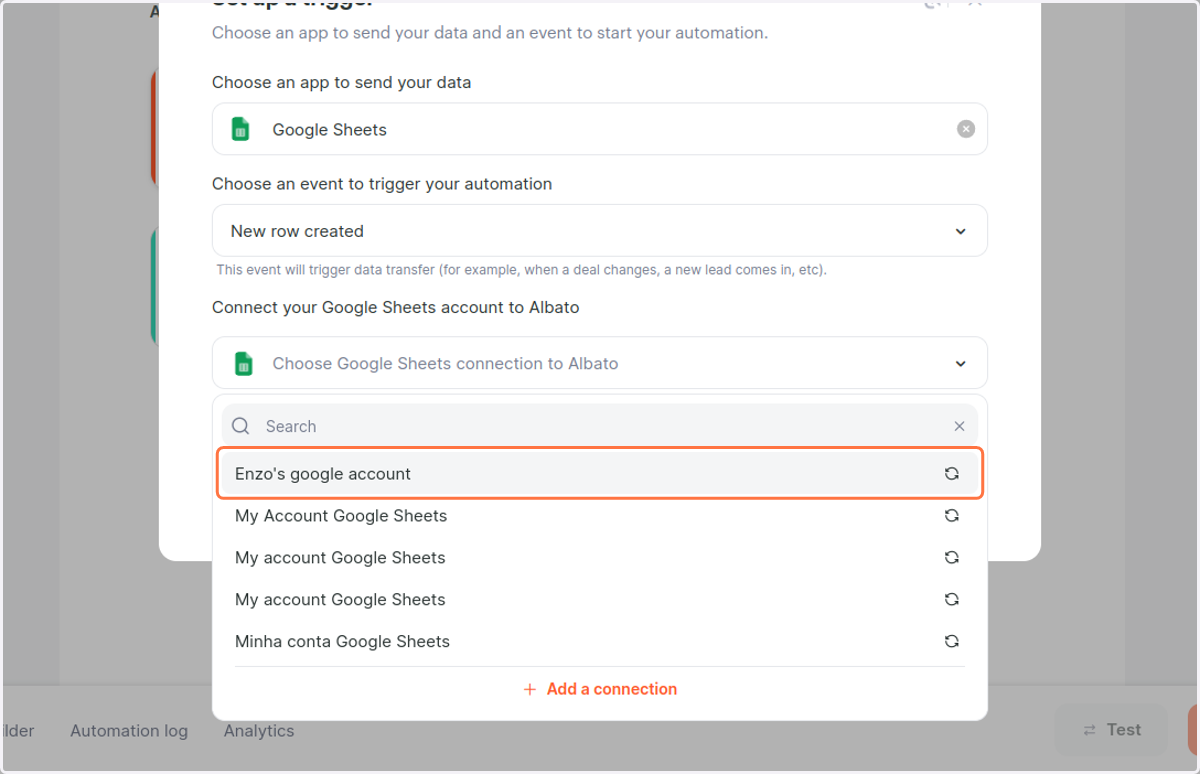Image resolution: width=1200 pixels, height=774 pixels.
Task: Click Add a connection
Action: (x=600, y=689)
